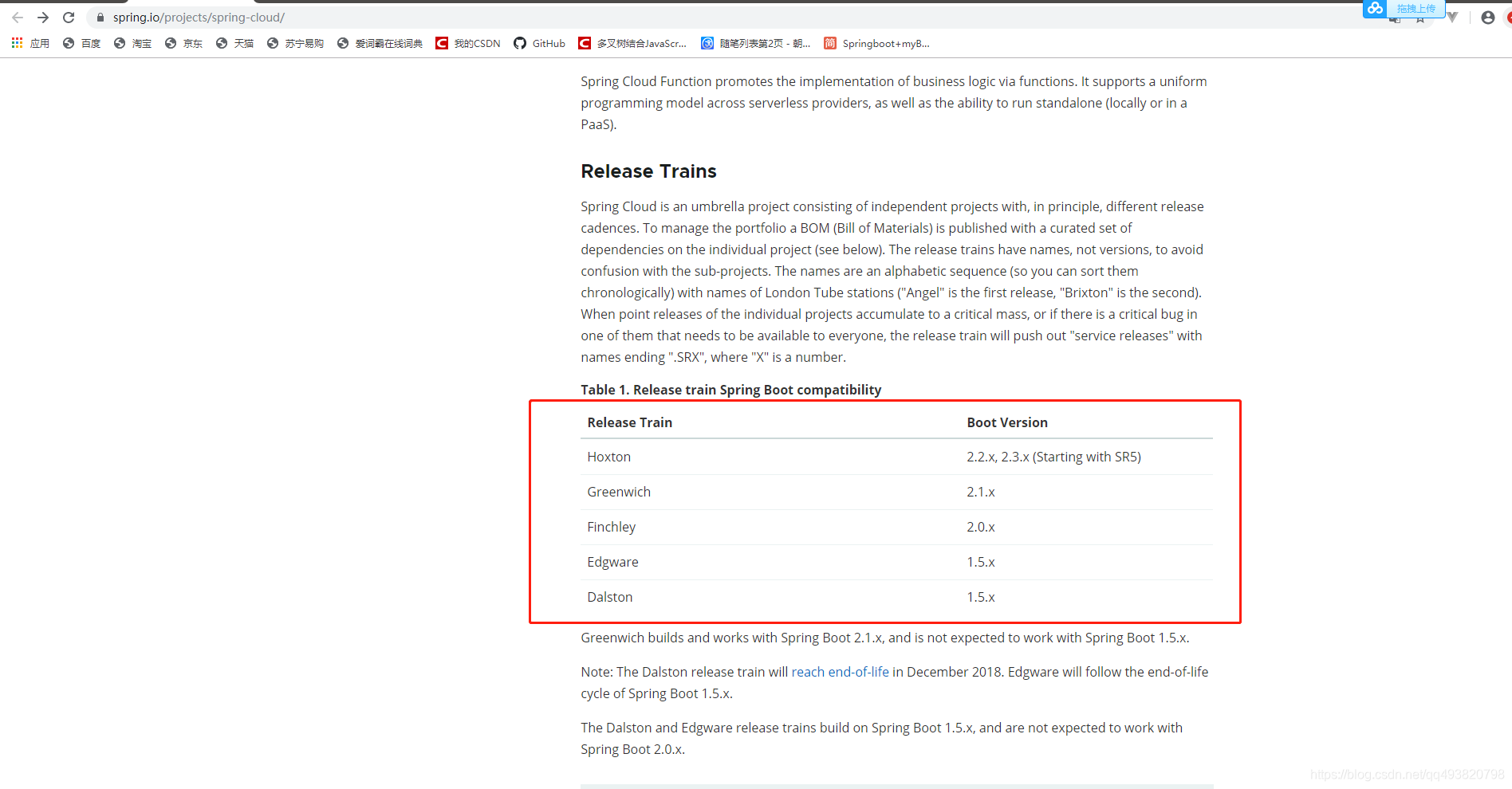Go back to the previous page
Image resolution: width=1512 pixels, height=789 pixels.
[18, 18]
